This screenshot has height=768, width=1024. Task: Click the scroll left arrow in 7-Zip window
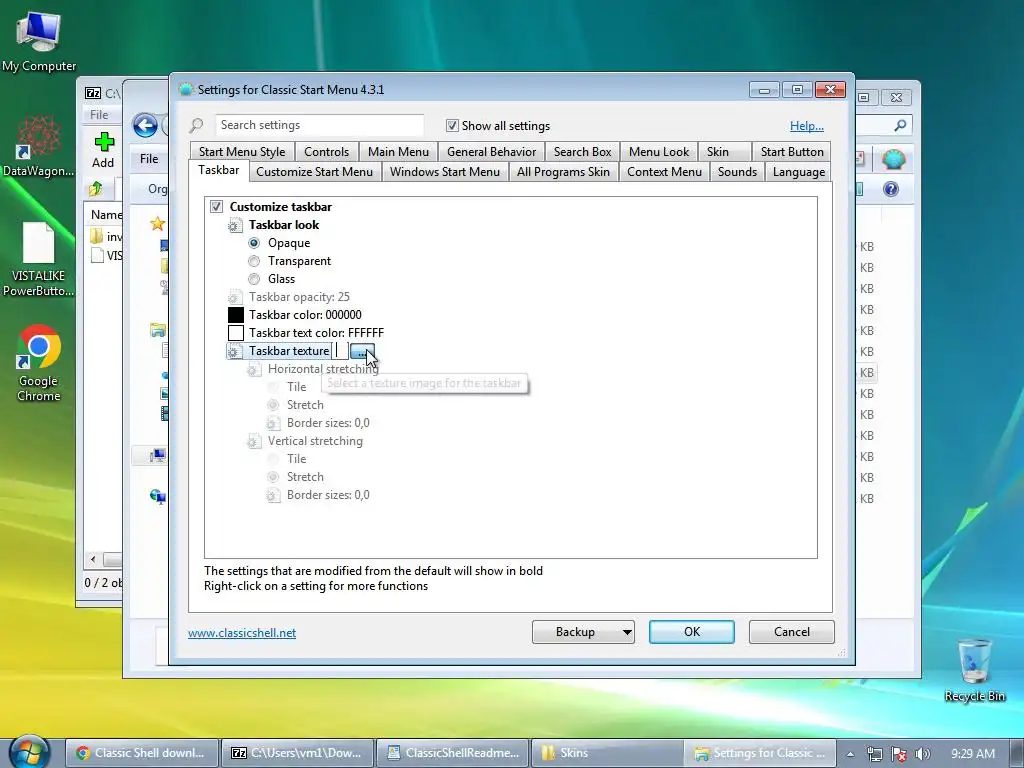coord(93,560)
